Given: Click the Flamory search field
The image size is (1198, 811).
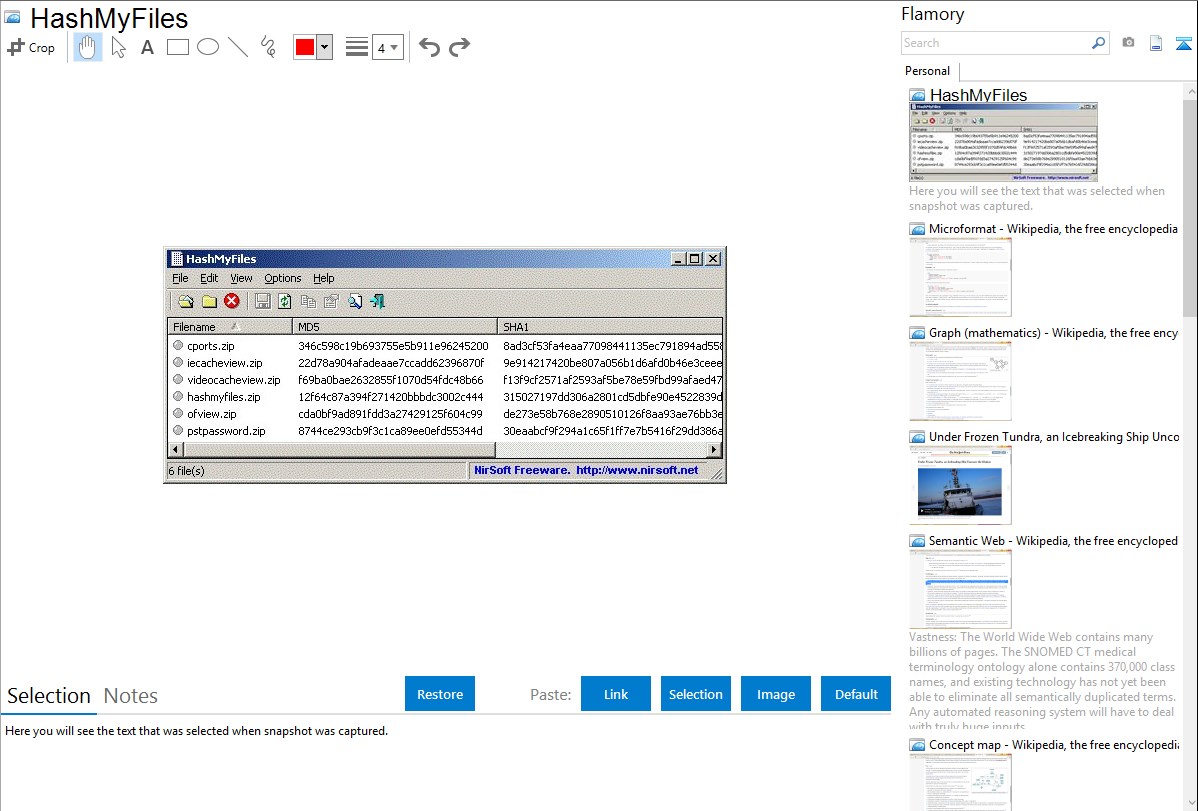Looking at the screenshot, I should click(995, 43).
